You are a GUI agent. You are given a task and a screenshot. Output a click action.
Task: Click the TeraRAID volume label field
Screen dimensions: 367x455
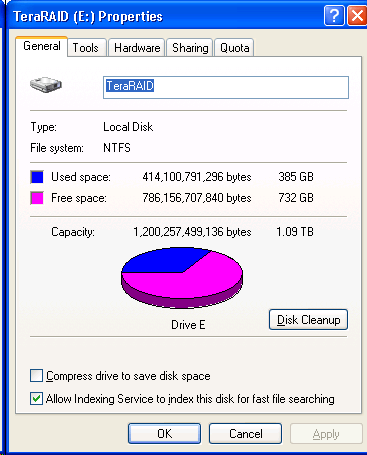[226, 87]
